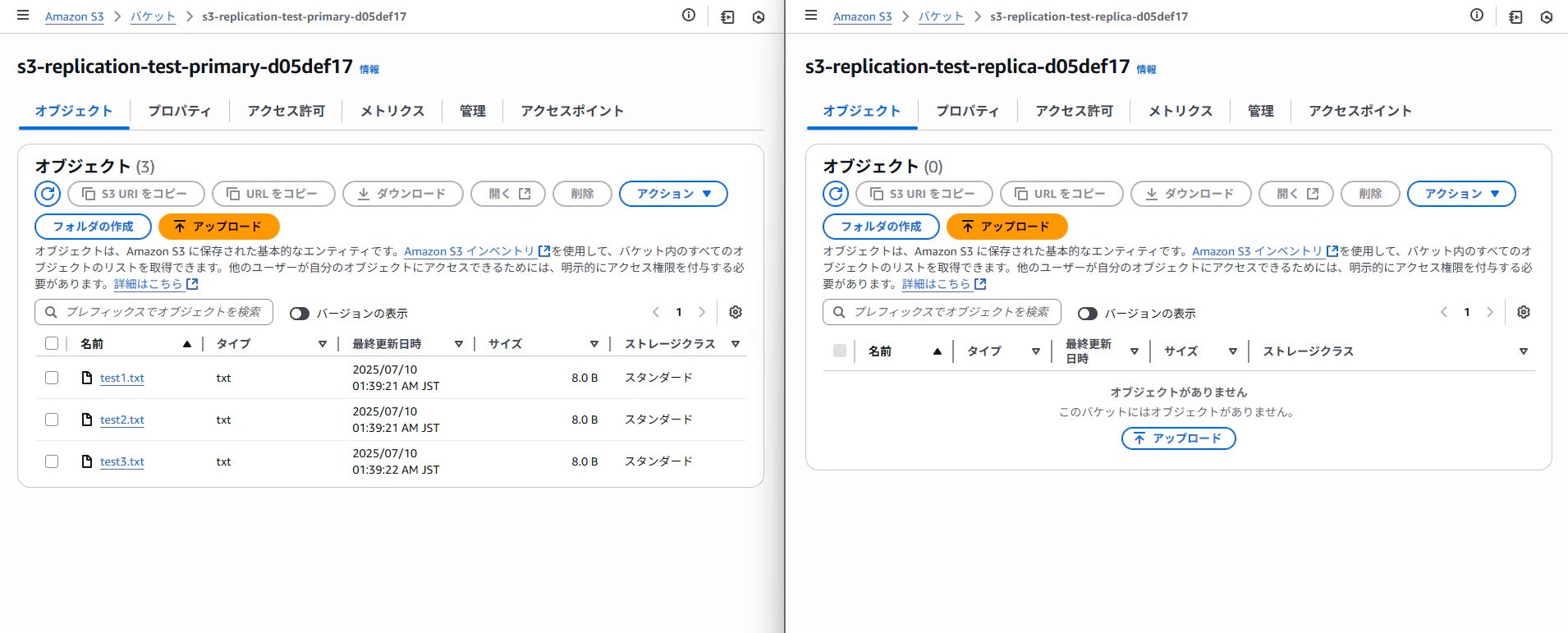Open the test1.txt object link
Viewport: 1568px width, 633px height.
121,378
